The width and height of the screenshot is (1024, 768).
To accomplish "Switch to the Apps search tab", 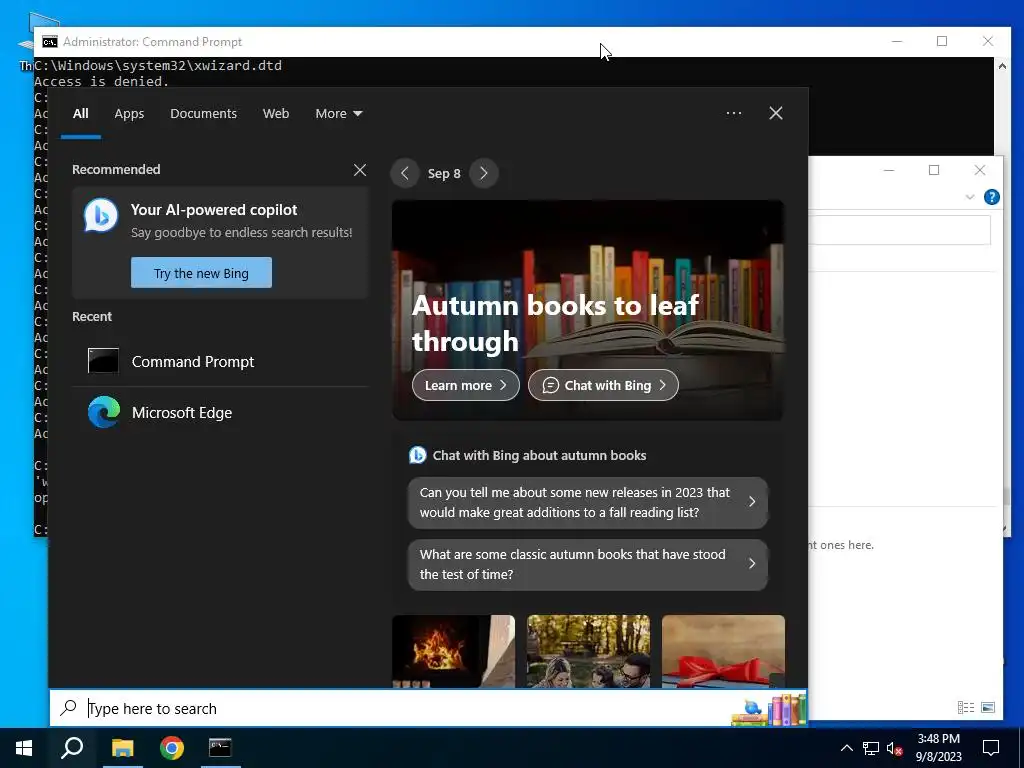I will [x=129, y=114].
